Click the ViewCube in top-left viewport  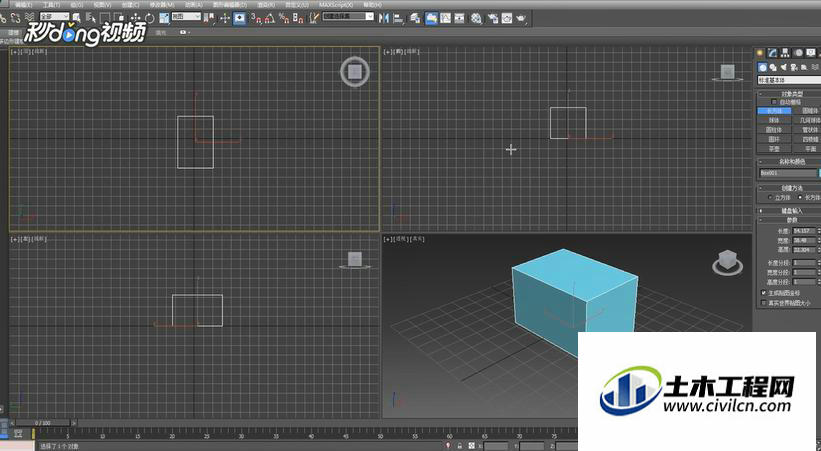coord(355,72)
